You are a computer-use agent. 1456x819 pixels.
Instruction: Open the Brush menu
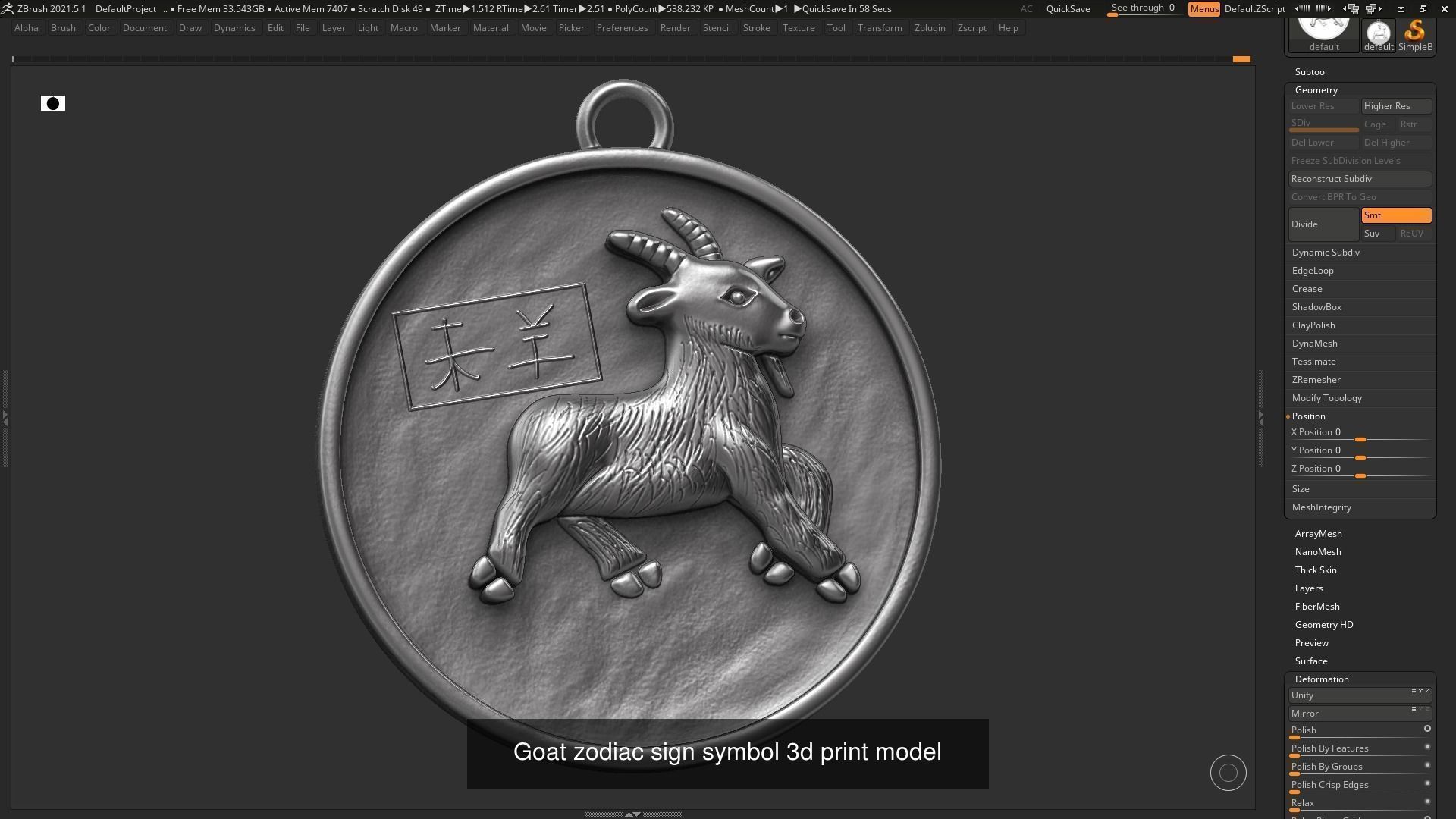pos(63,28)
